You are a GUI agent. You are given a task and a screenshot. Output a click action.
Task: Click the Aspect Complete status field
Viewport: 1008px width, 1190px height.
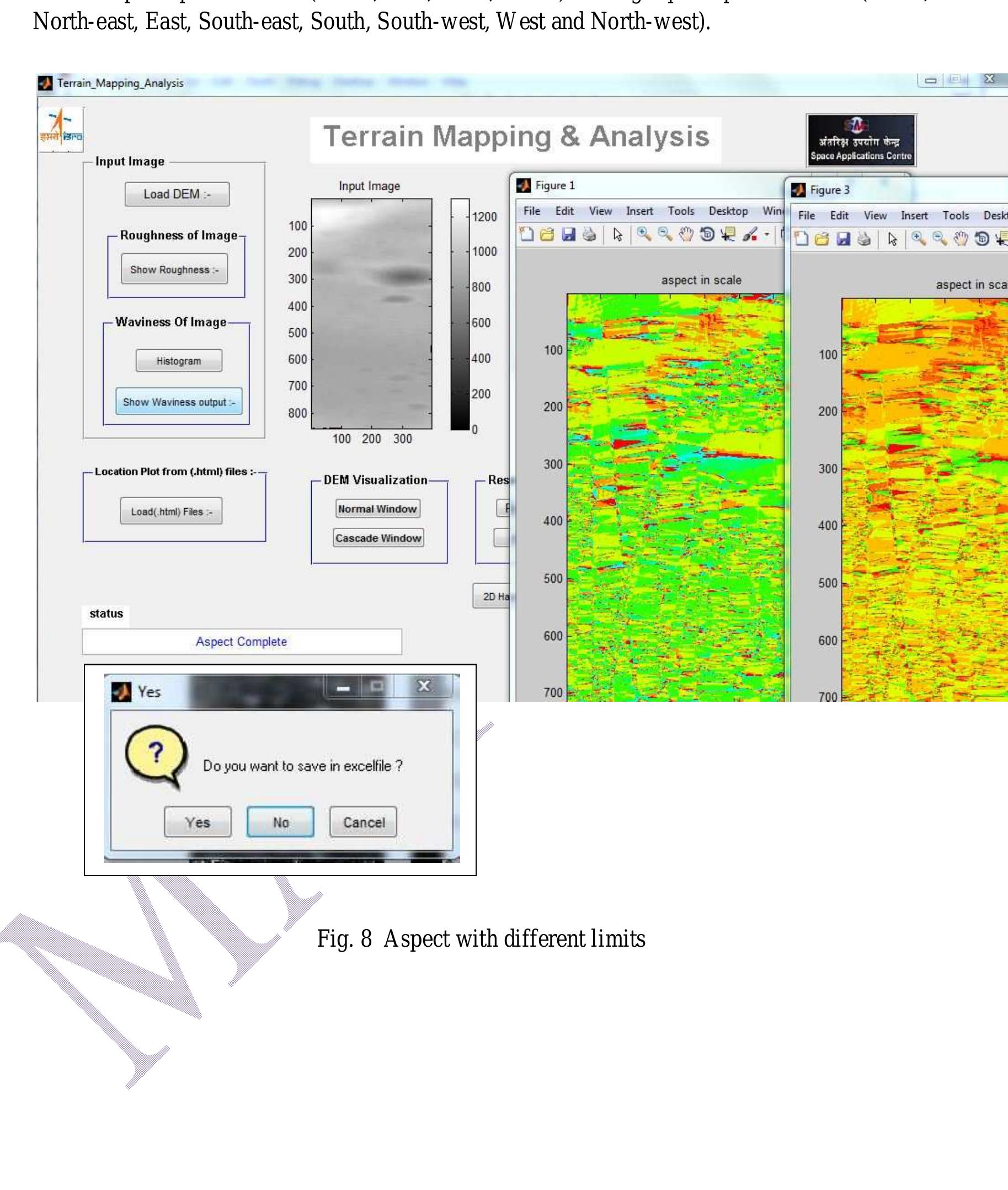point(242,642)
